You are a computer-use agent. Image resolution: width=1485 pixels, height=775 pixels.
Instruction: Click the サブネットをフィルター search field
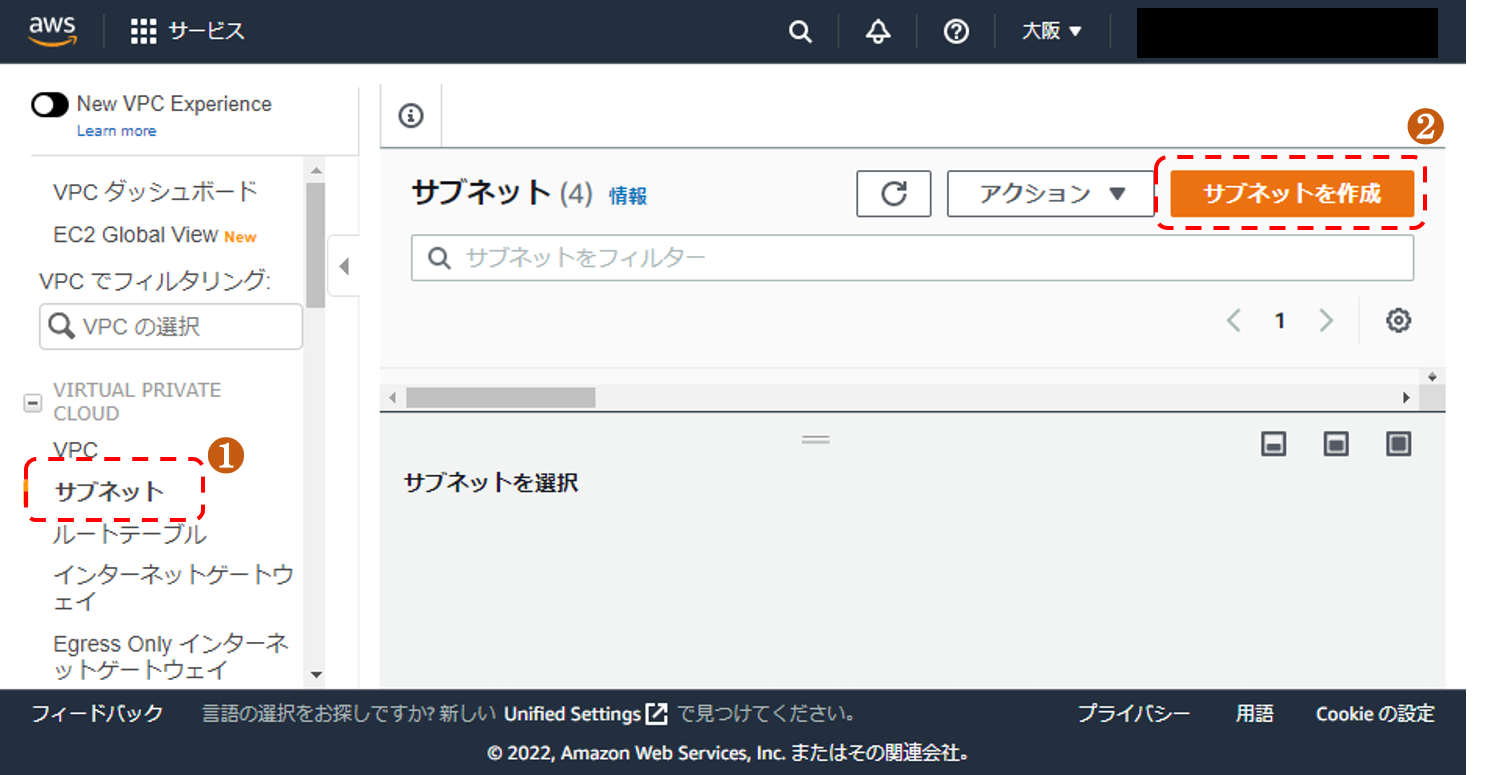tap(912, 258)
